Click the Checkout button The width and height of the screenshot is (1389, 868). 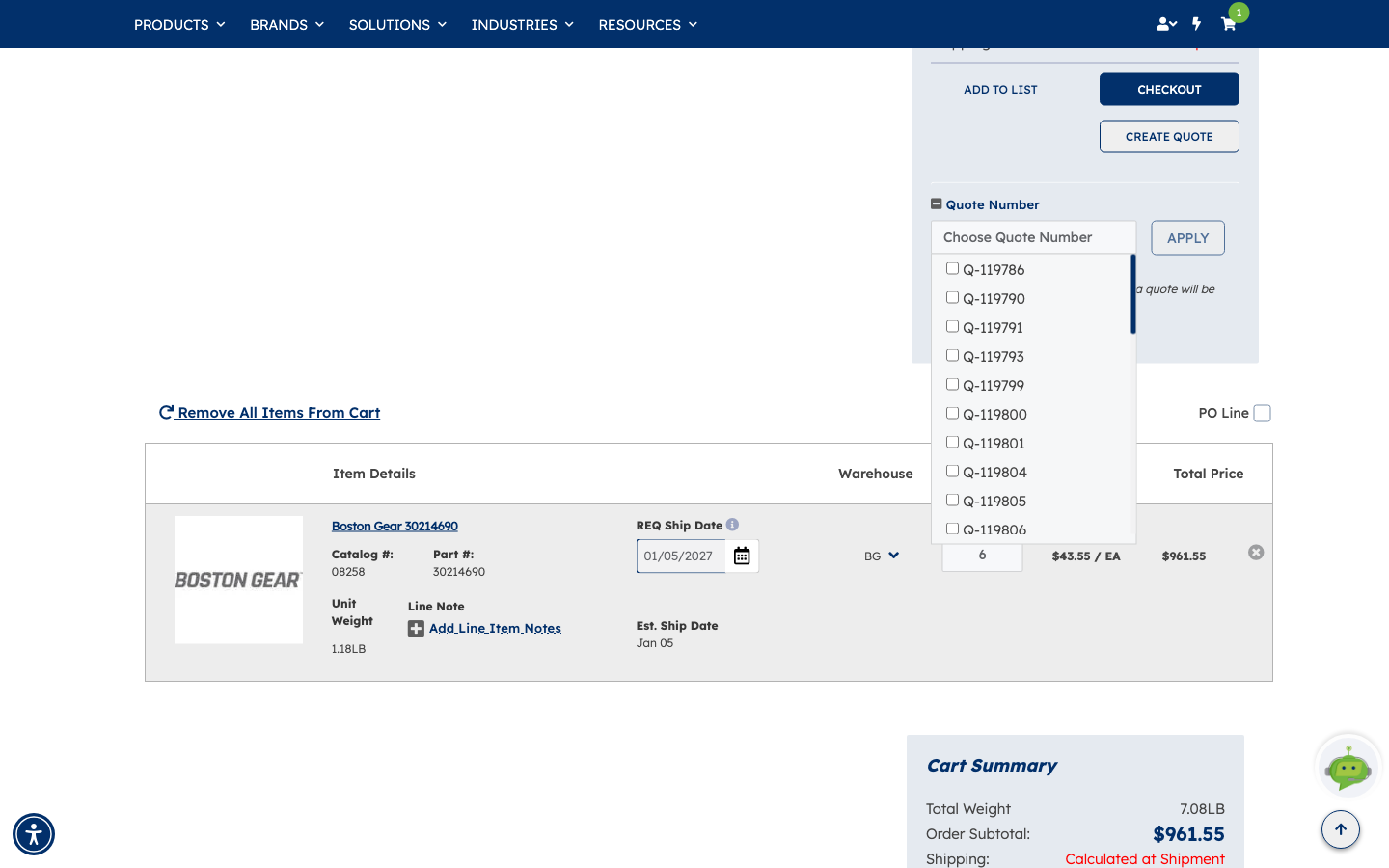point(1169,90)
